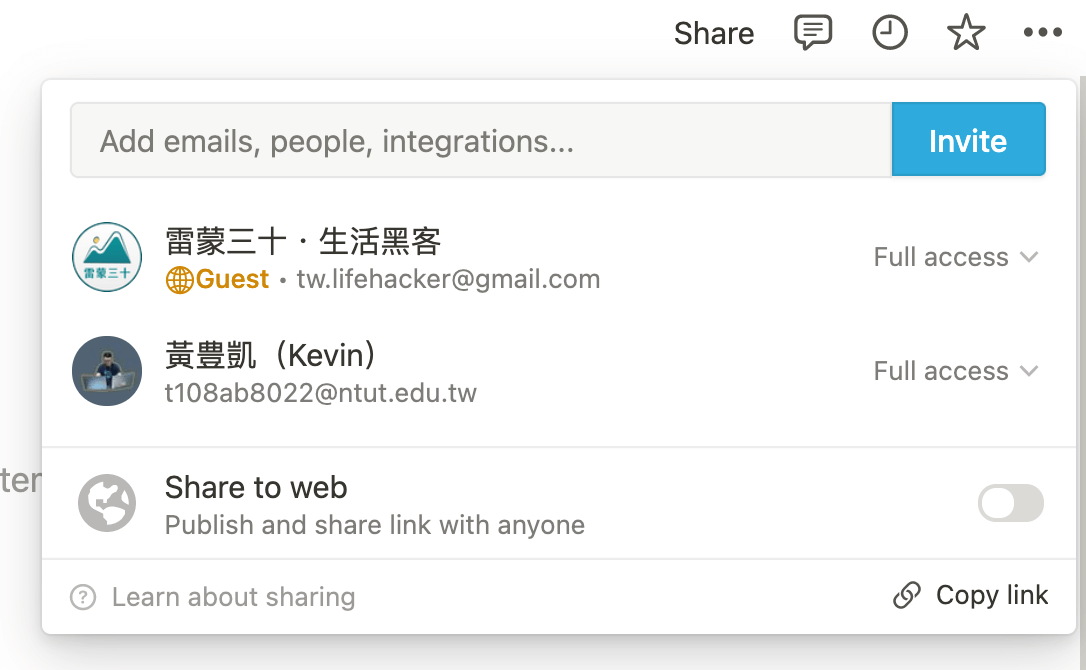Click the 雷蒙三十 mountain avatar
1086x670 pixels.
pos(107,257)
